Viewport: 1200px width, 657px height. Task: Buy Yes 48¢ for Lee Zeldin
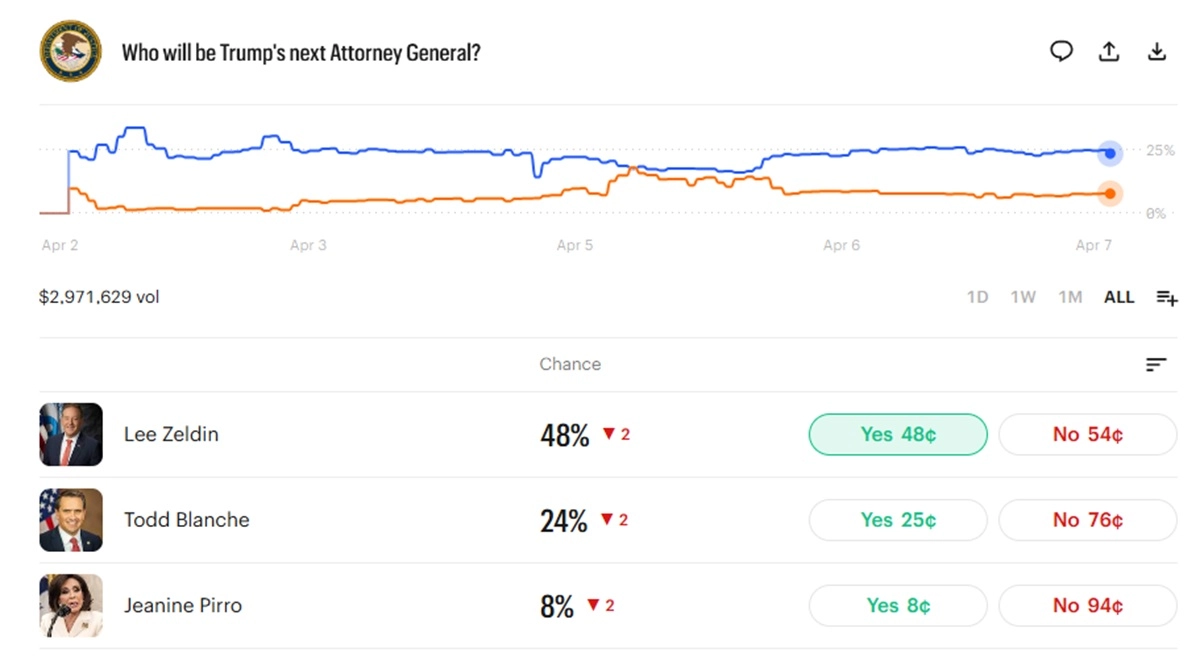tap(898, 435)
